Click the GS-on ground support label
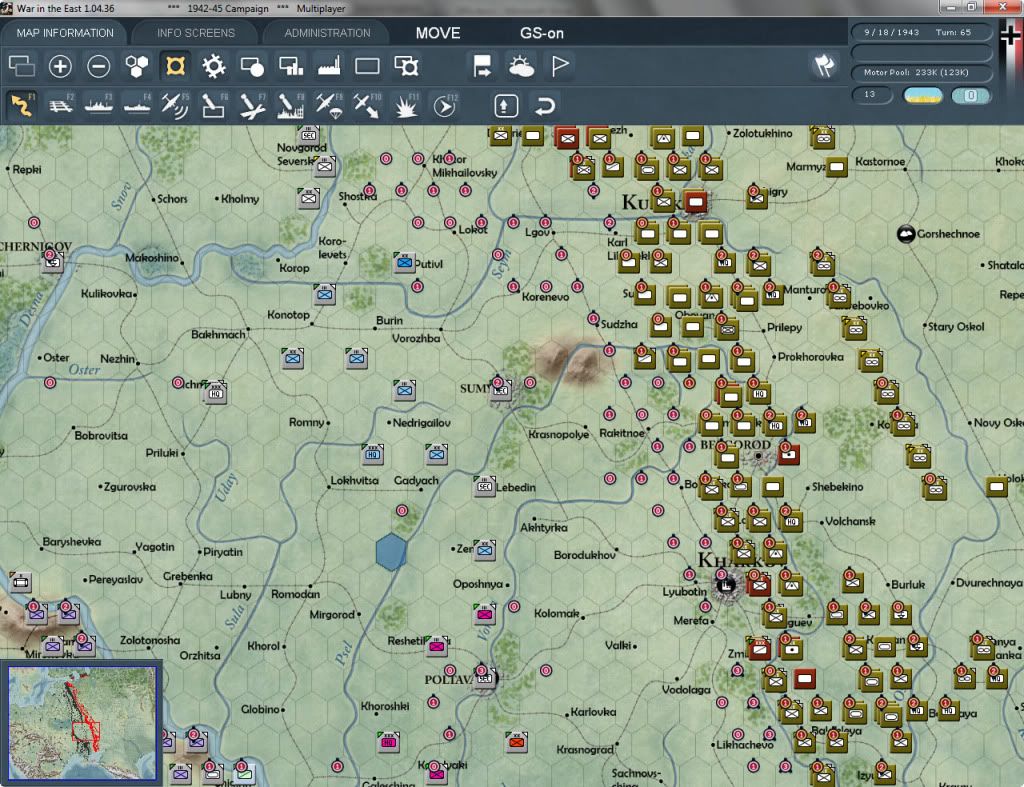This screenshot has height=787, width=1024. point(541,33)
